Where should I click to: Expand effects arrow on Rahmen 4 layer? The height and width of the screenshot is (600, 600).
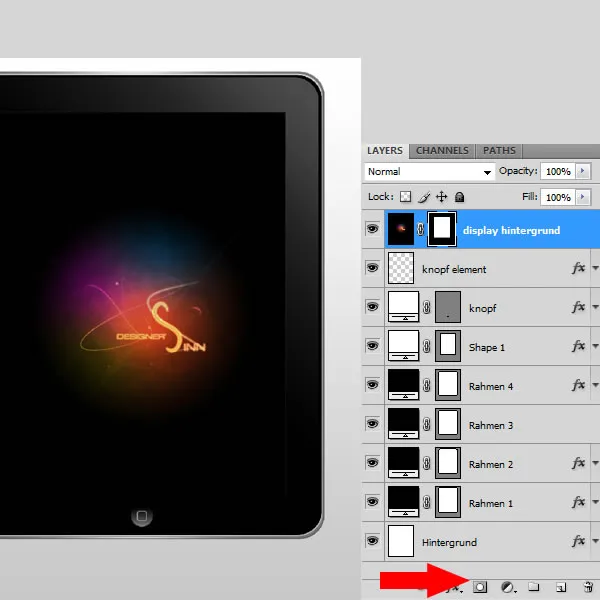click(595, 385)
